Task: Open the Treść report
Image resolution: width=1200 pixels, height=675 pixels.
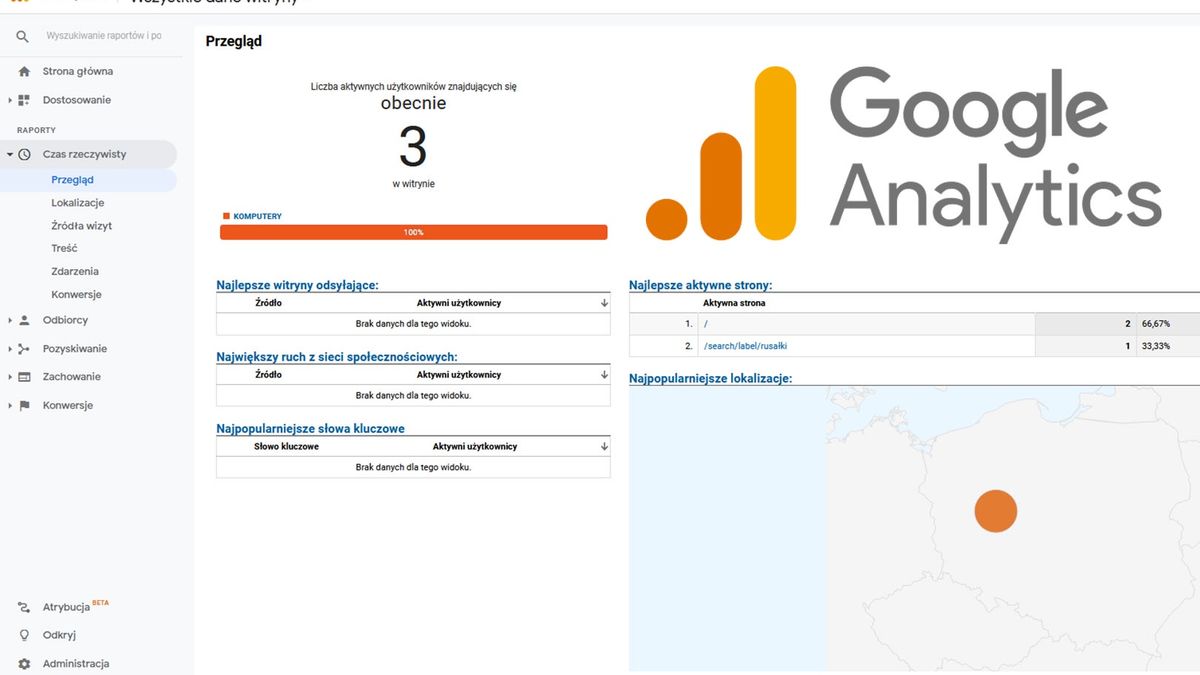Action: pyautogui.click(x=64, y=248)
